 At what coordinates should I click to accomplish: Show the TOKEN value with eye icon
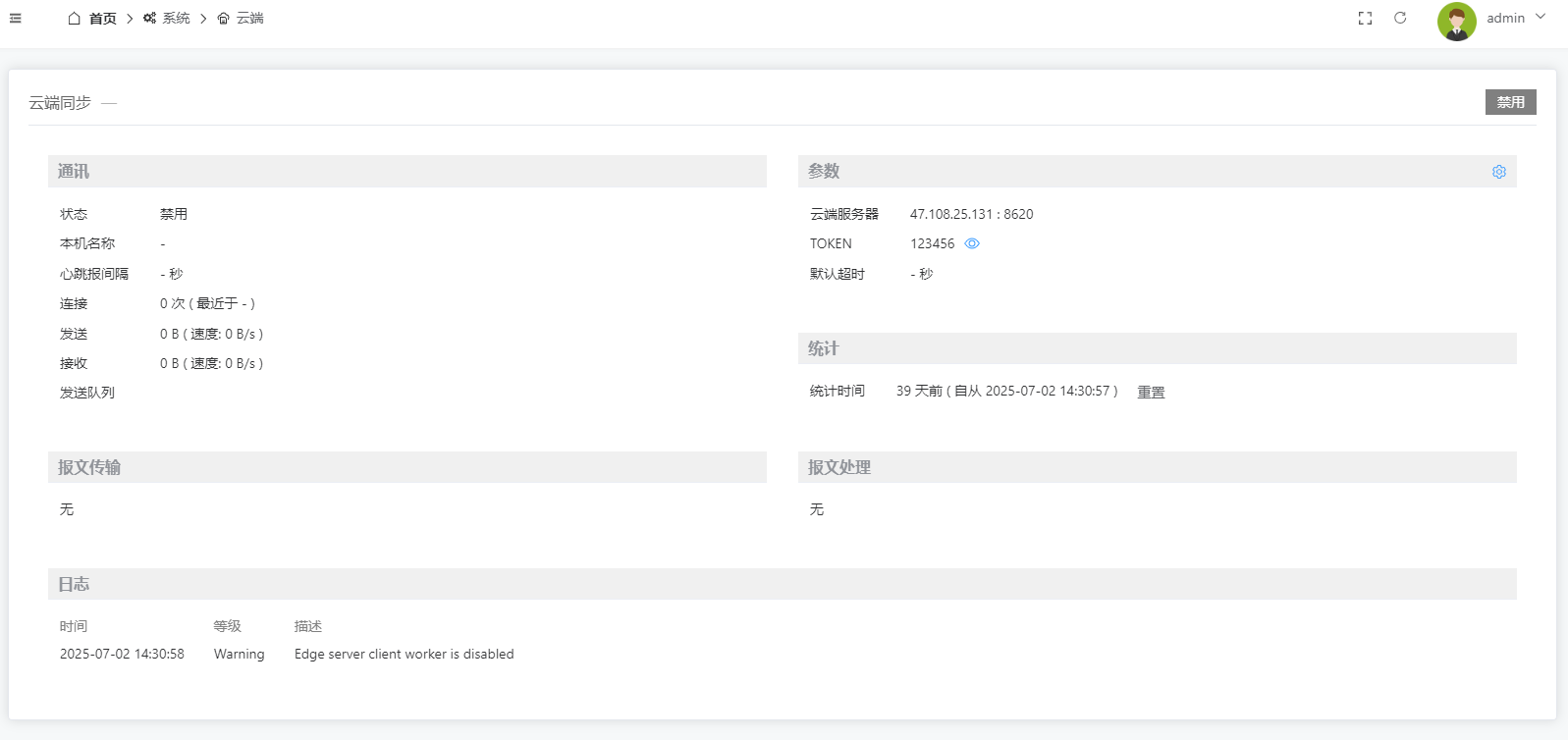pyautogui.click(x=972, y=243)
